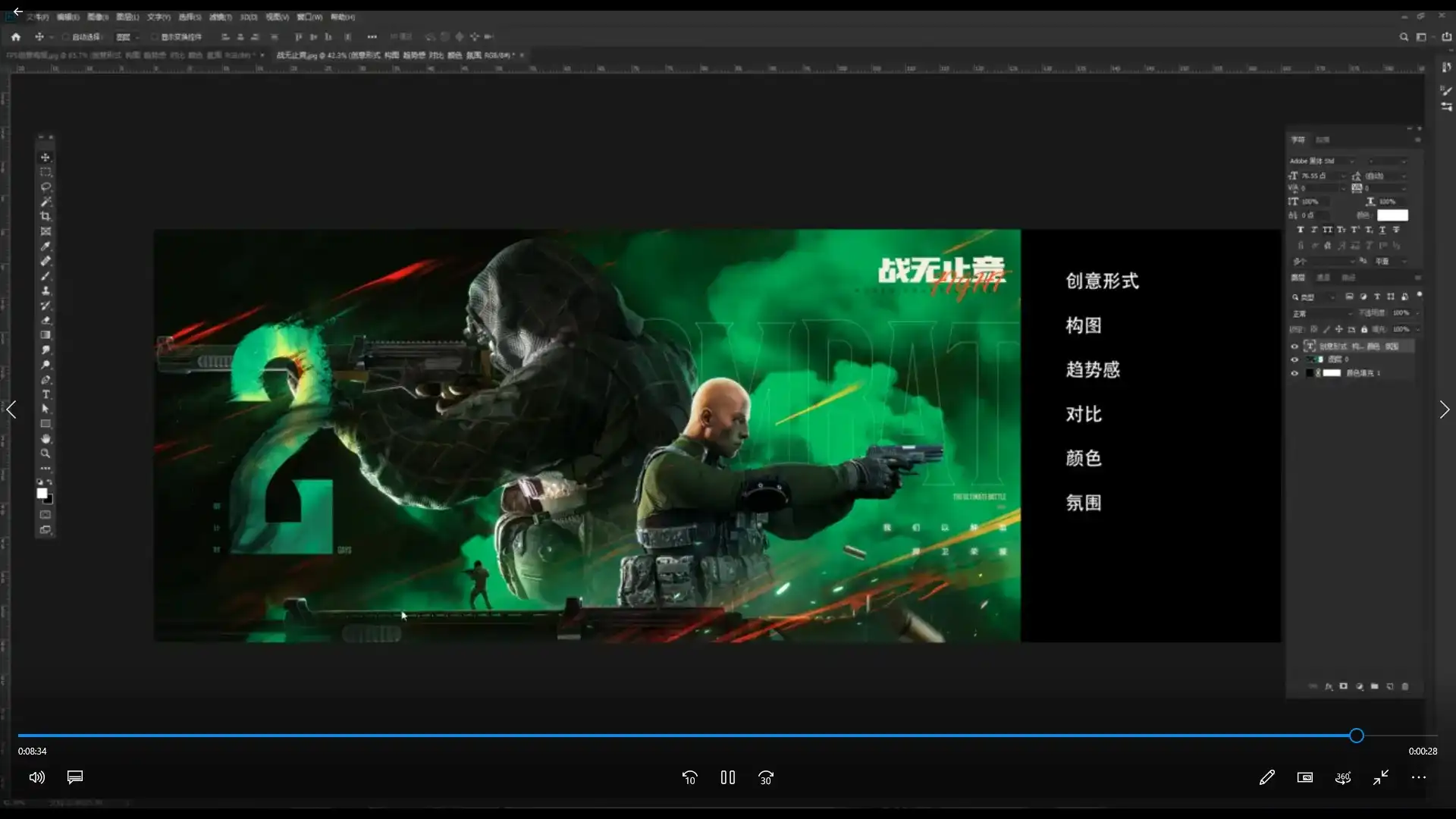Pause the video playback
The image size is (1456, 819).
click(728, 777)
